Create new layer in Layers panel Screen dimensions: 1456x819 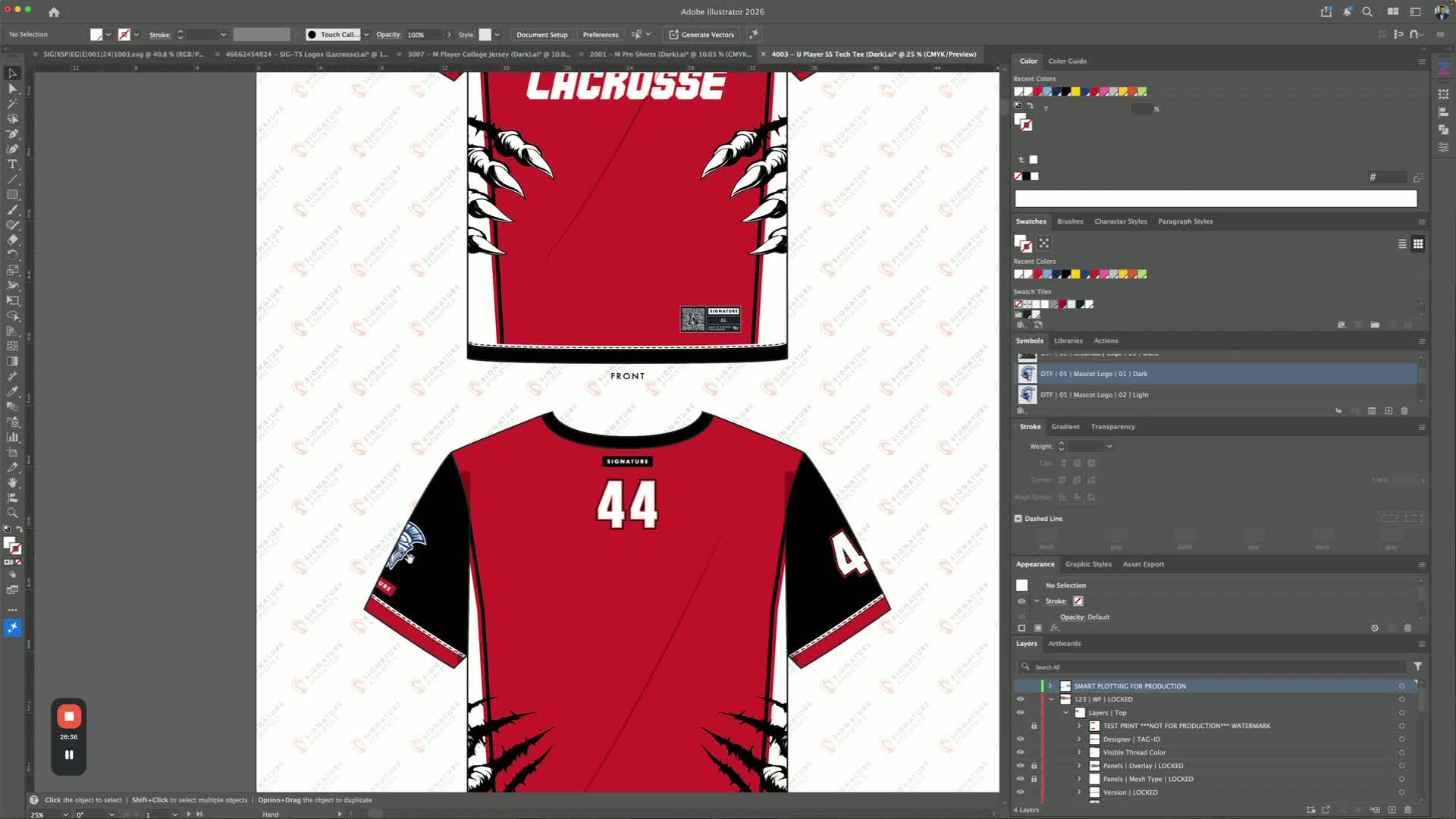click(1392, 810)
